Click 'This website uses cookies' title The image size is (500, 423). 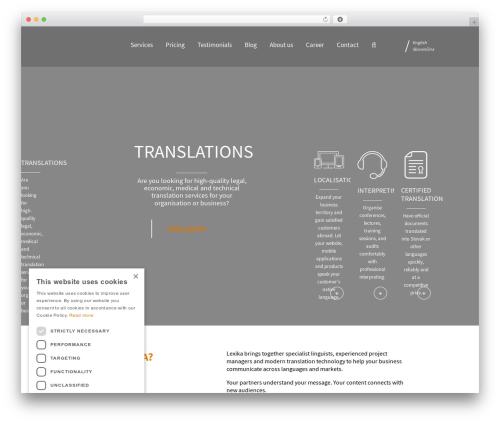pos(82,282)
